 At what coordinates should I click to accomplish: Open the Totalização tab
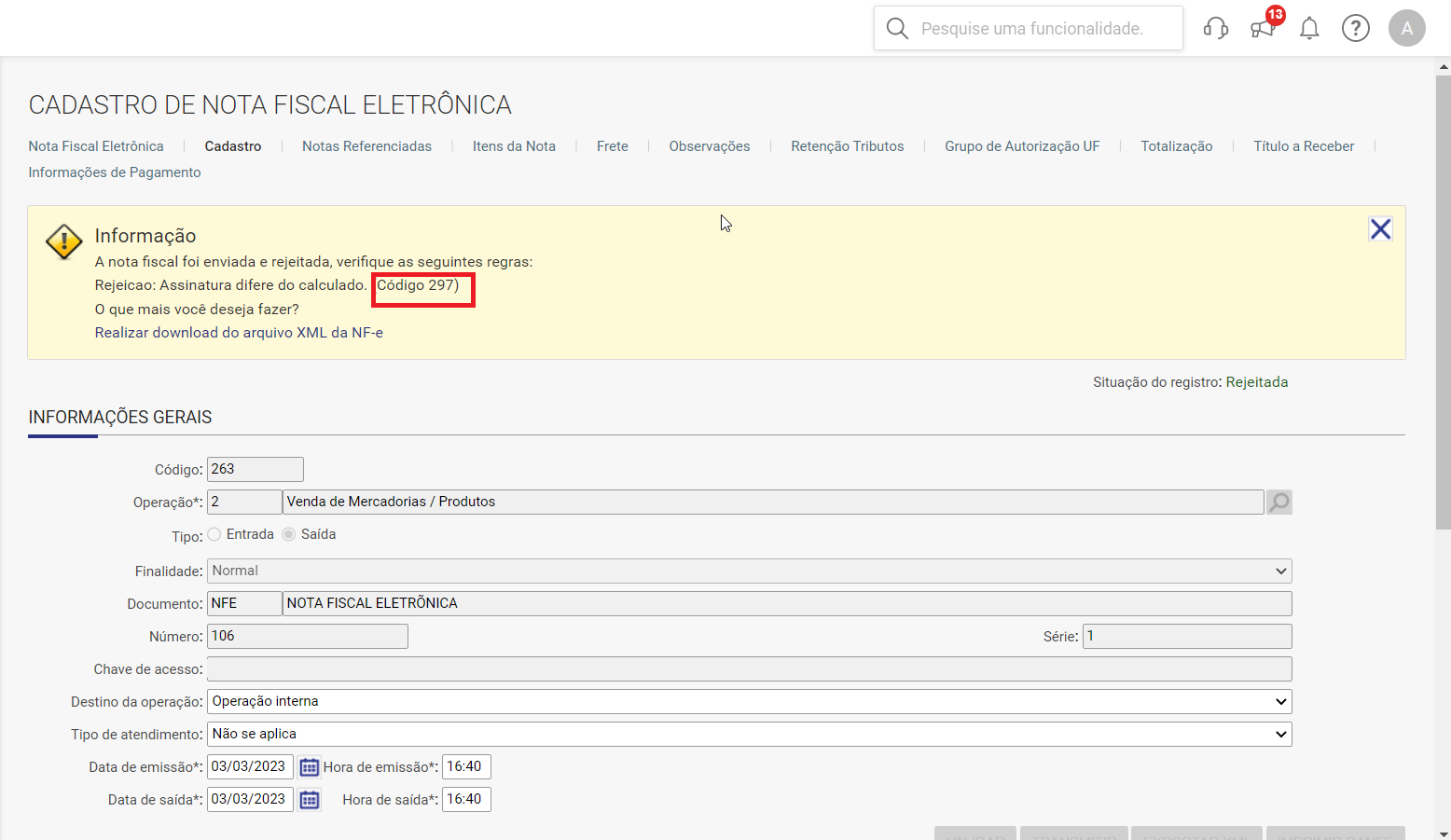coord(1177,146)
